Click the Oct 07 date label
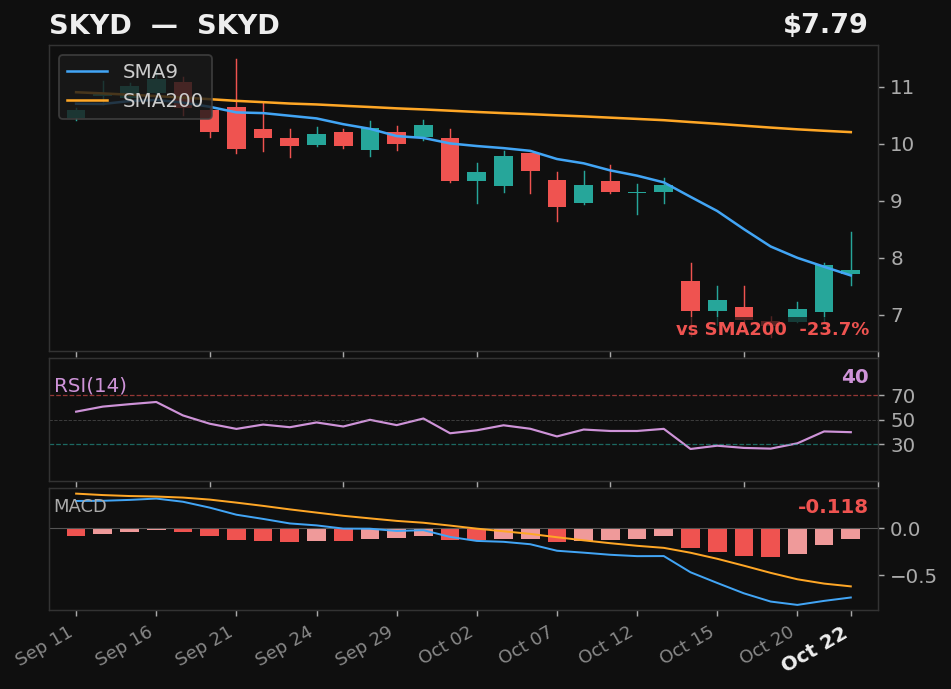This screenshot has height=689, width=951. (x=526, y=644)
